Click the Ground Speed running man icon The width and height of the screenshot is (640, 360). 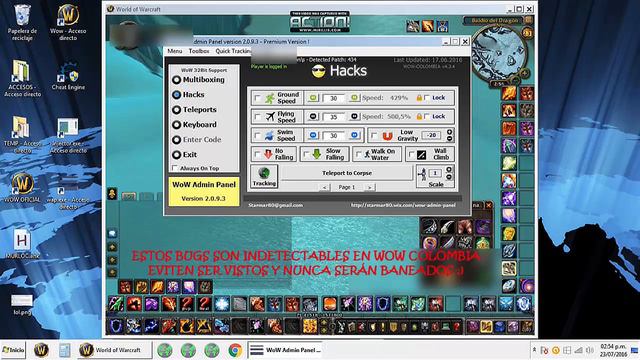(x=269, y=98)
